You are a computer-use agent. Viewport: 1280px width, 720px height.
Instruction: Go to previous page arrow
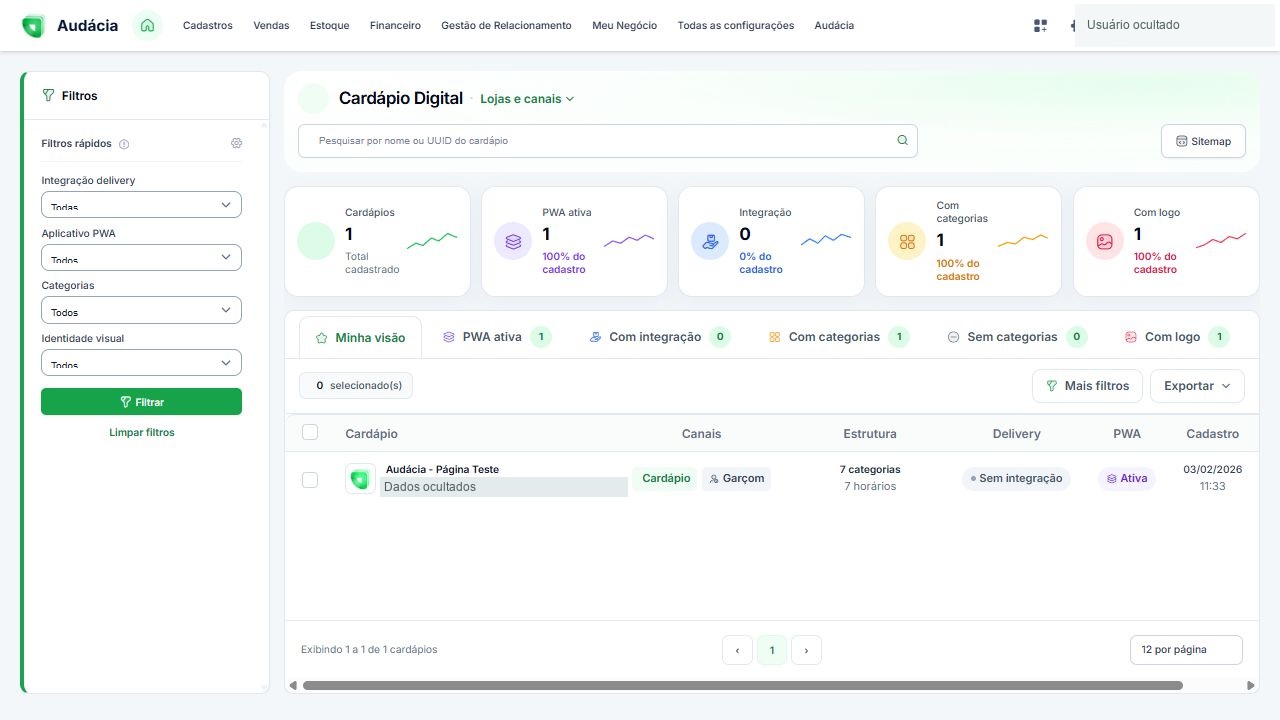[737, 650]
